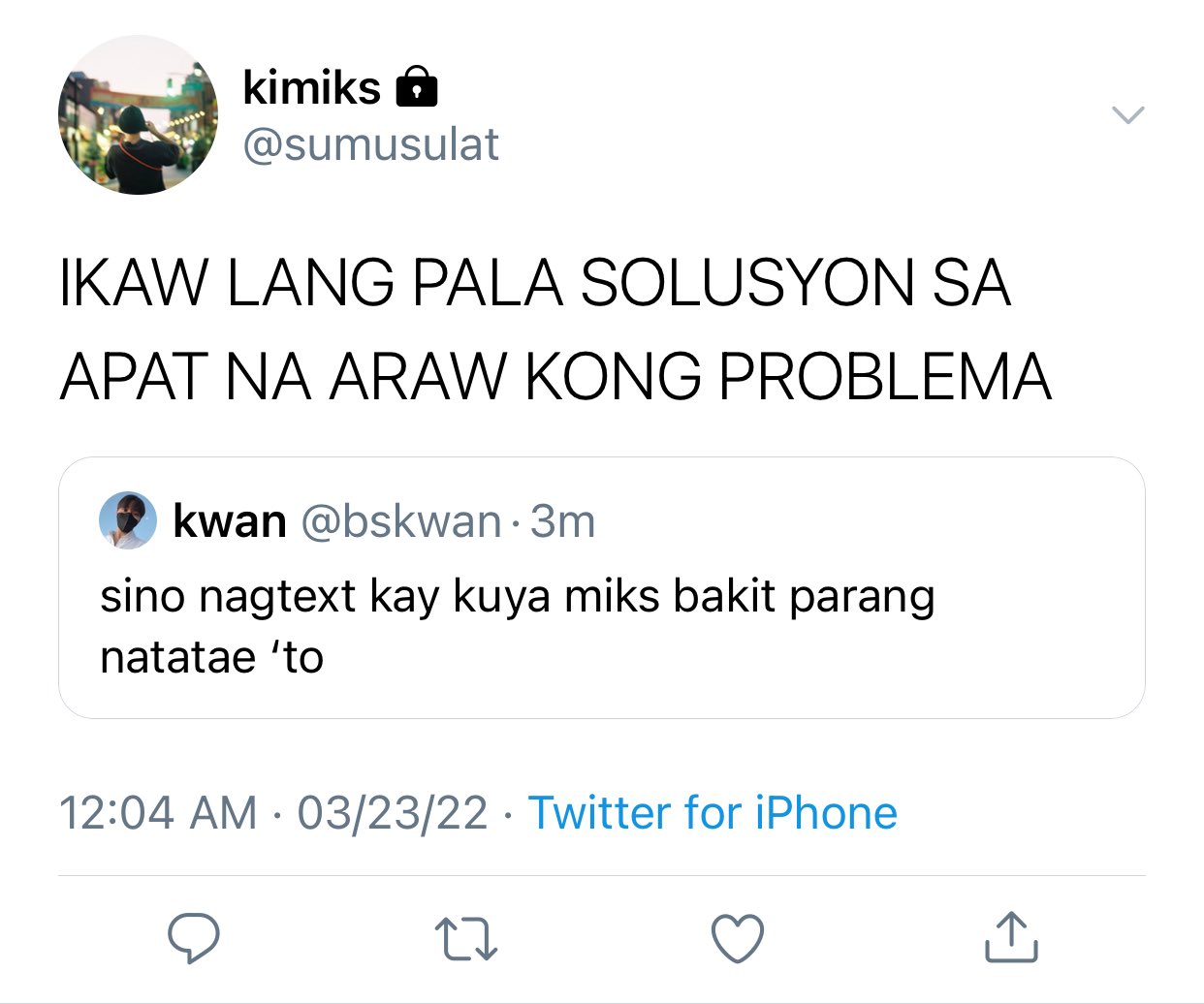1204x1004 pixels.
Task: Tap the retweet arrows icon
Action: (466, 939)
